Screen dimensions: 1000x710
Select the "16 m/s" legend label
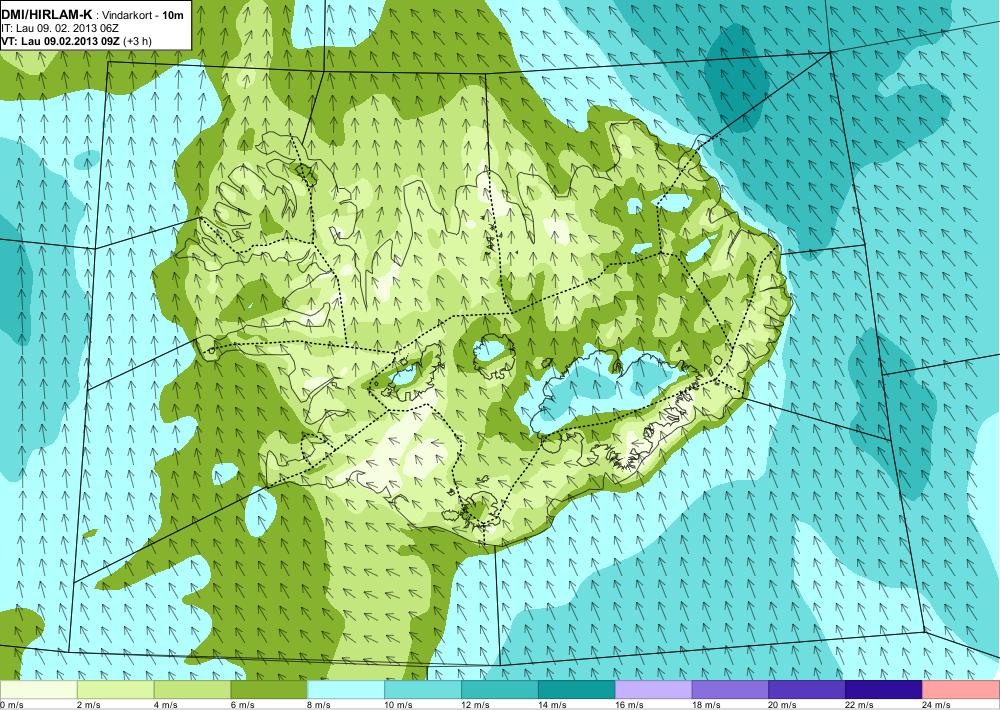coord(629,705)
